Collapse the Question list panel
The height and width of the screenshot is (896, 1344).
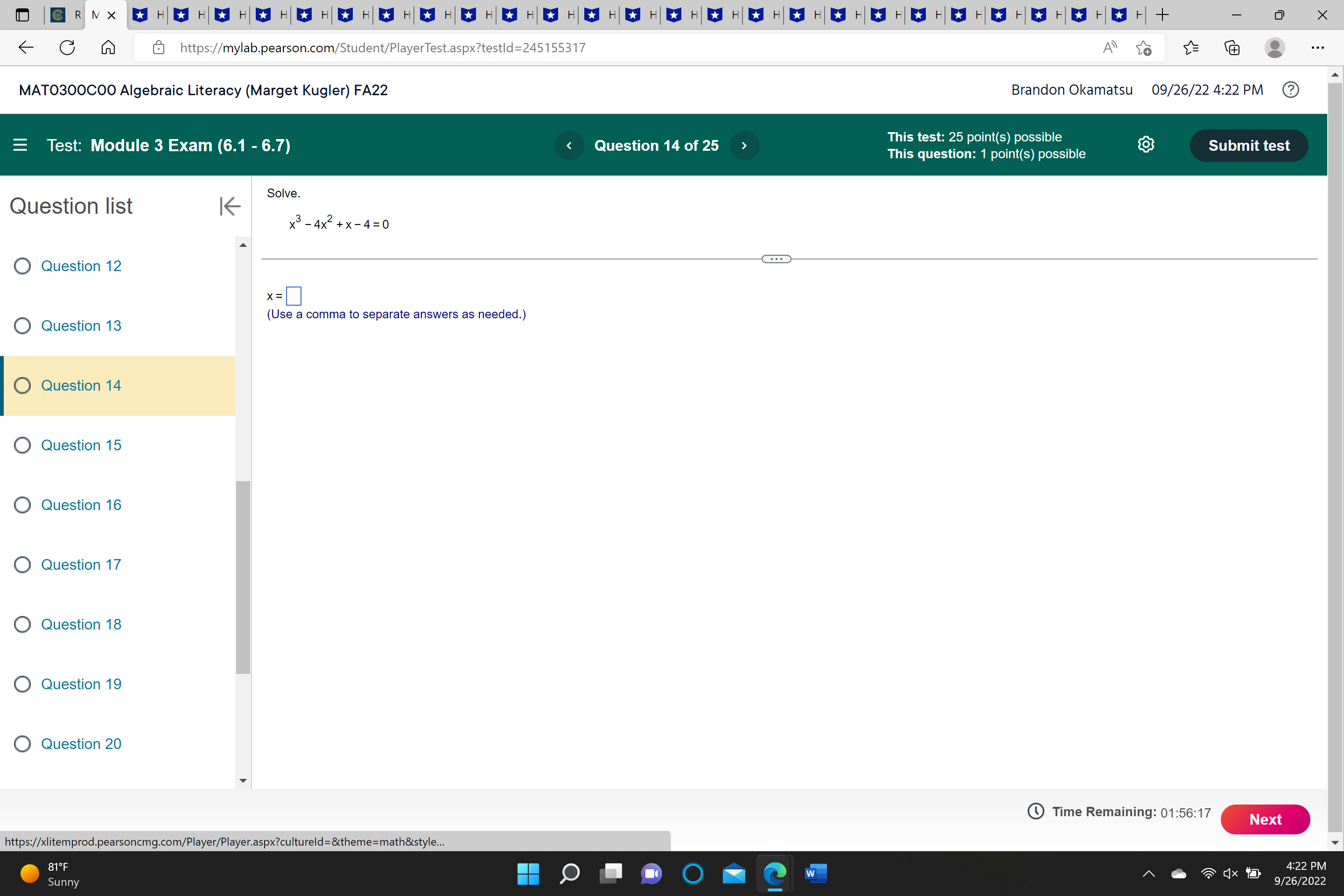229,206
